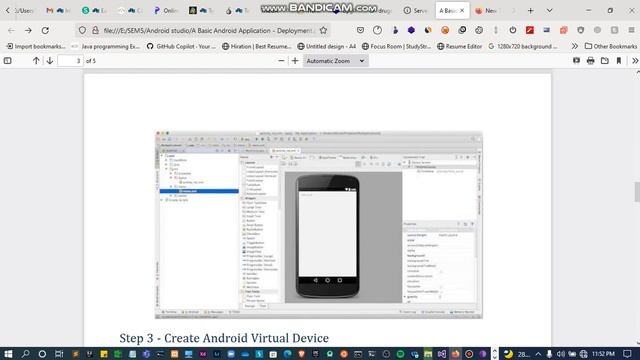The image size is (640, 360).
Task: Toggle the PDF viewer sidebar
Action: coord(7,61)
